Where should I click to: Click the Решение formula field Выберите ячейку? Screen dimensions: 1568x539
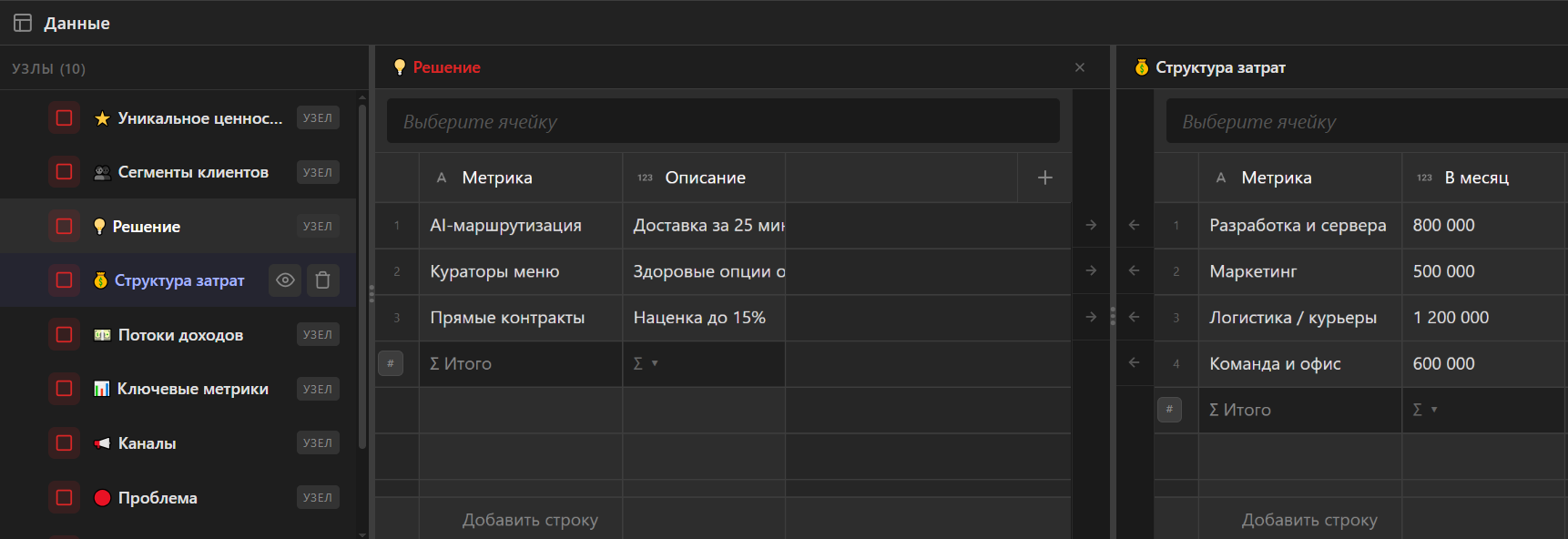(x=723, y=121)
